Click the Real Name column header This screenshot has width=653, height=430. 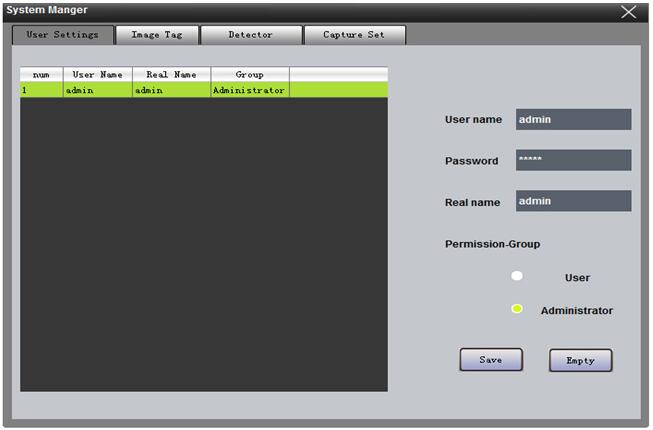point(171,75)
